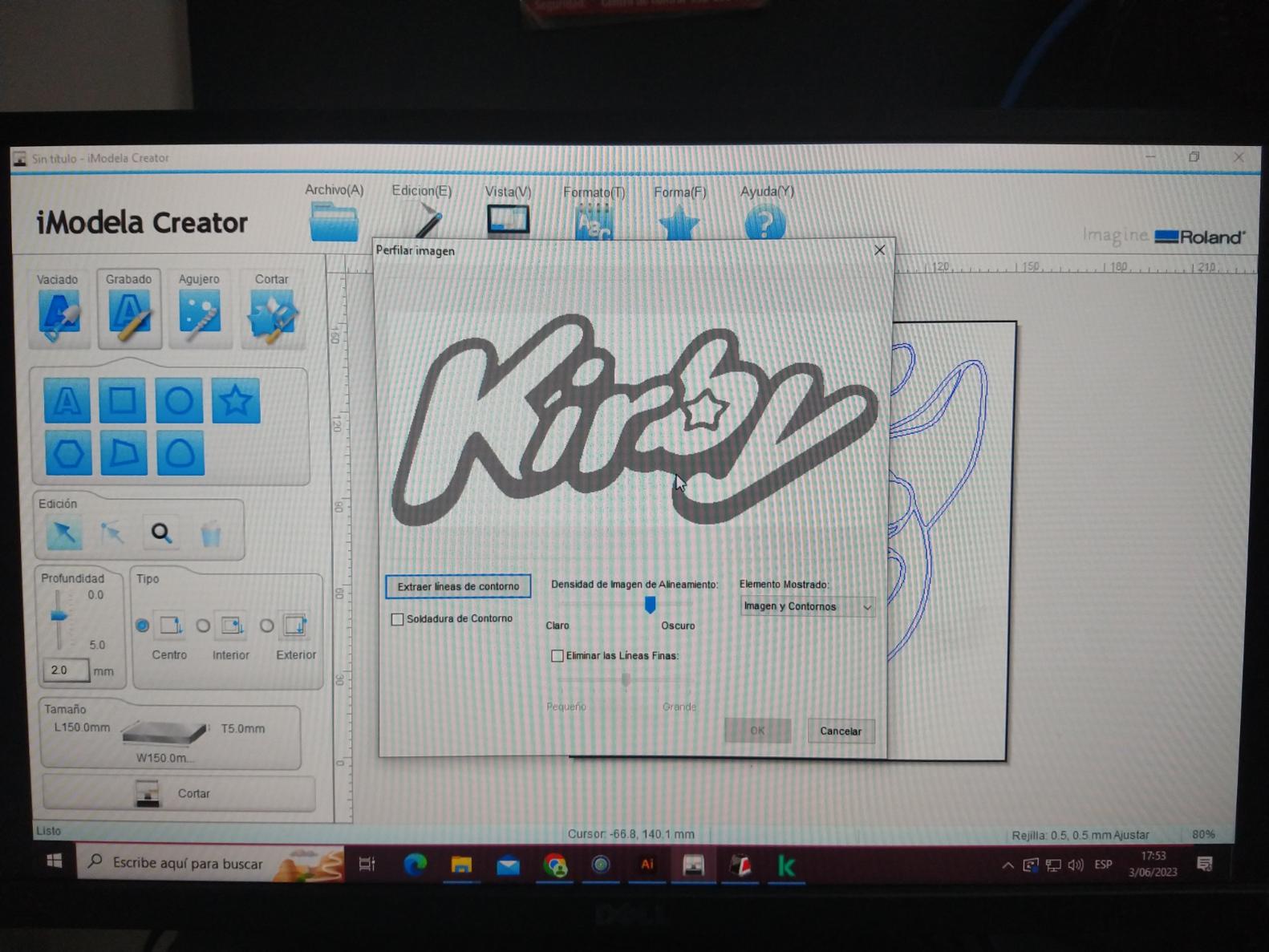Viewport: 1269px width, 952px height.
Task: Click the OK button in dialog
Action: pos(757,731)
